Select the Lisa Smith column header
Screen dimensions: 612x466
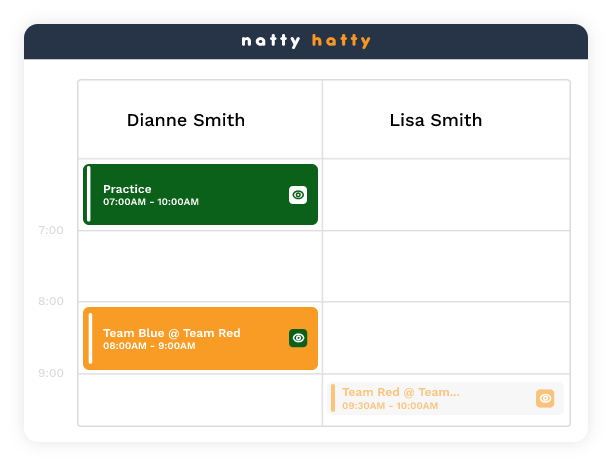436,120
